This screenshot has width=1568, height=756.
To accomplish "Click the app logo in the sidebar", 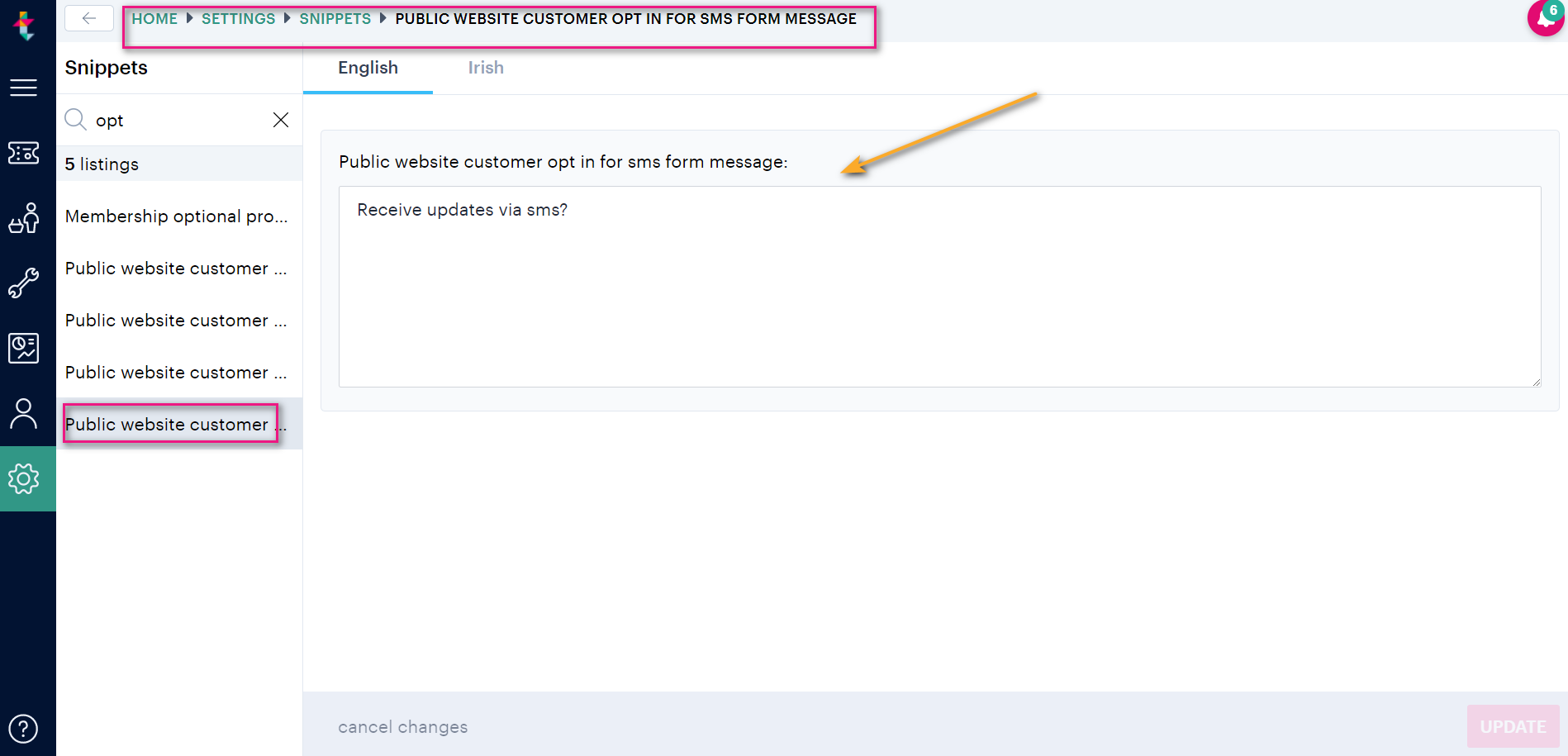I will click(x=26, y=26).
